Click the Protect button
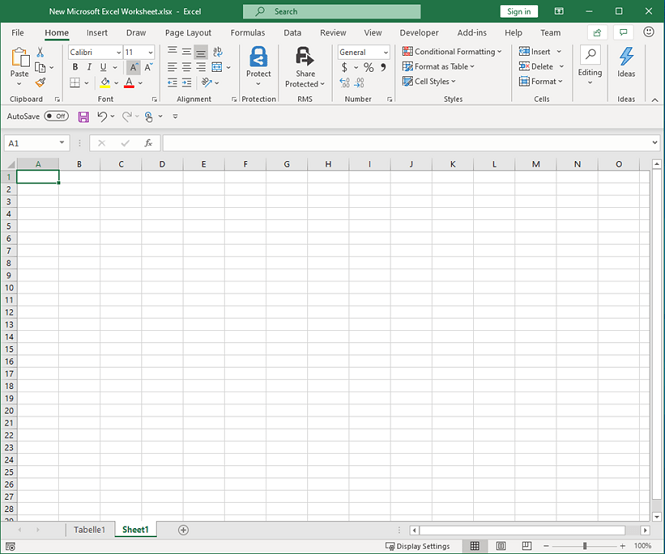 [258, 66]
